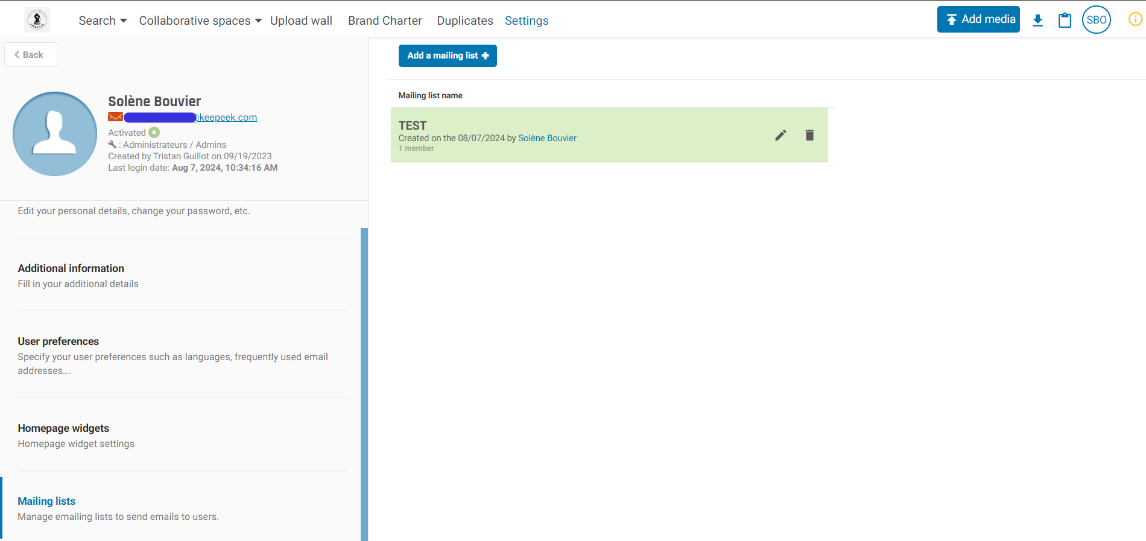Click the green Activated status indicator

click(154, 132)
